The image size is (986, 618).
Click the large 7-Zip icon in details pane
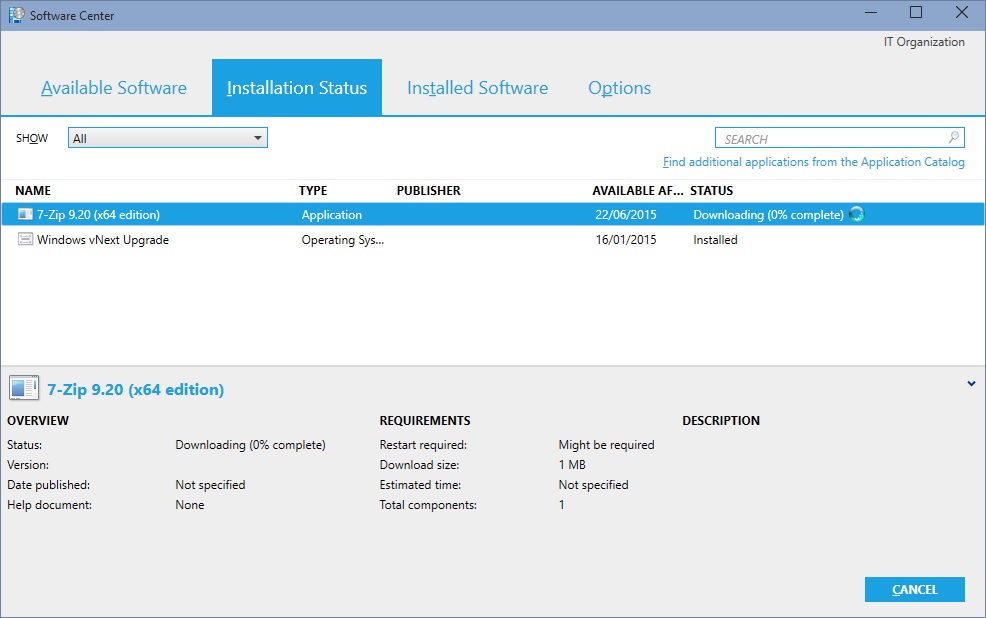point(24,389)
